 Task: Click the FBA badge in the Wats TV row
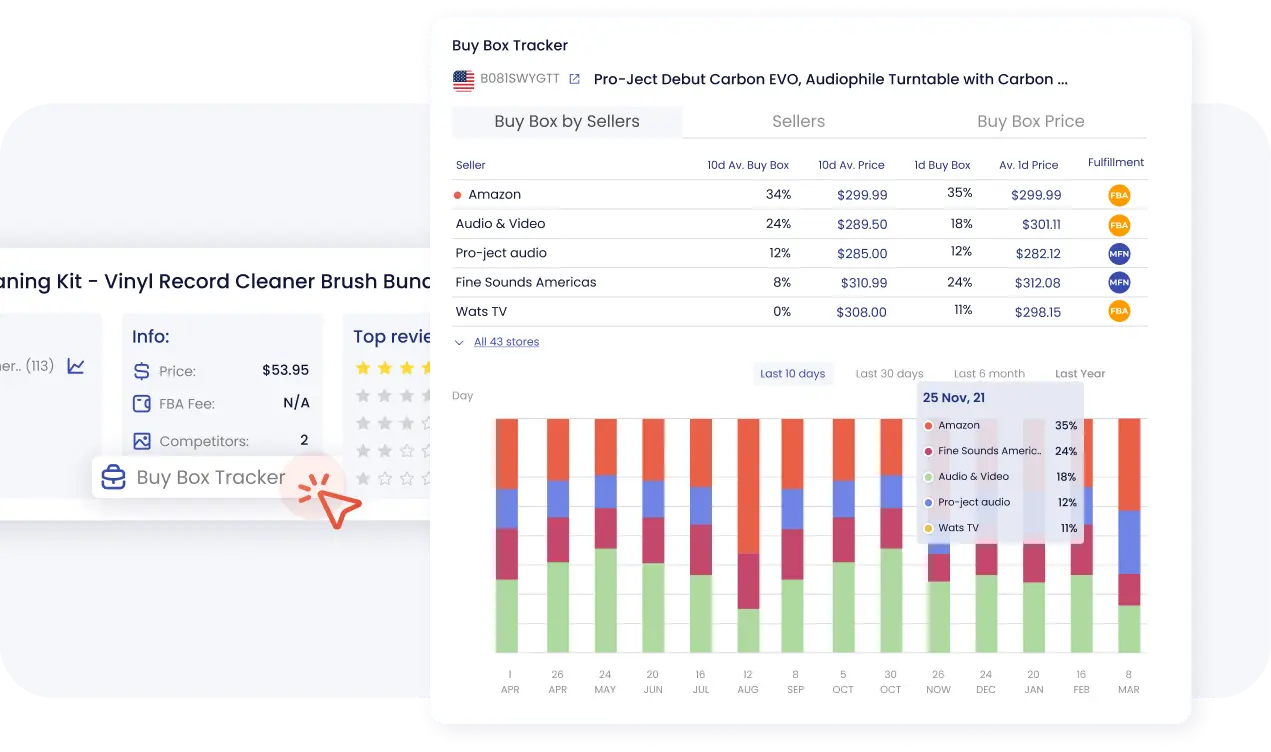[x=1119, y=312]
